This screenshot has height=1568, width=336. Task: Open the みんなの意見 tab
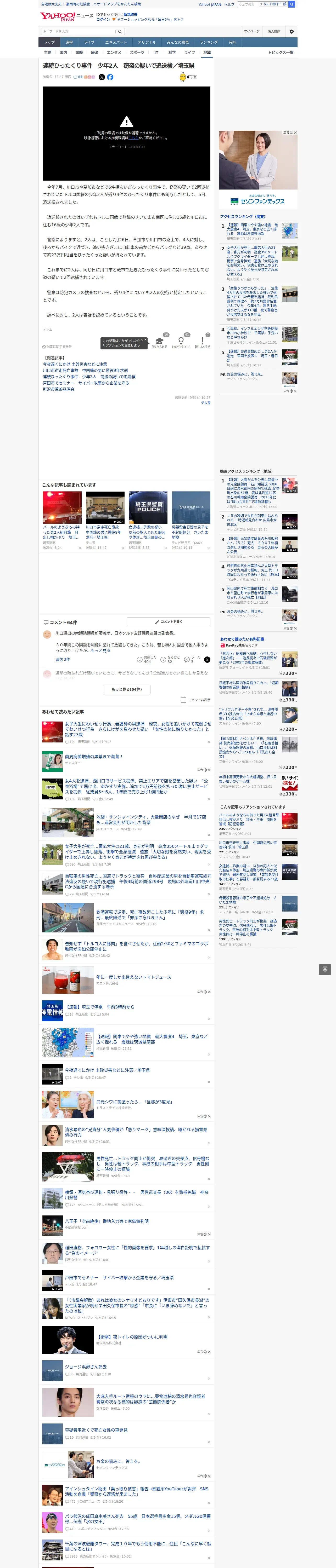tap(178, 43)
